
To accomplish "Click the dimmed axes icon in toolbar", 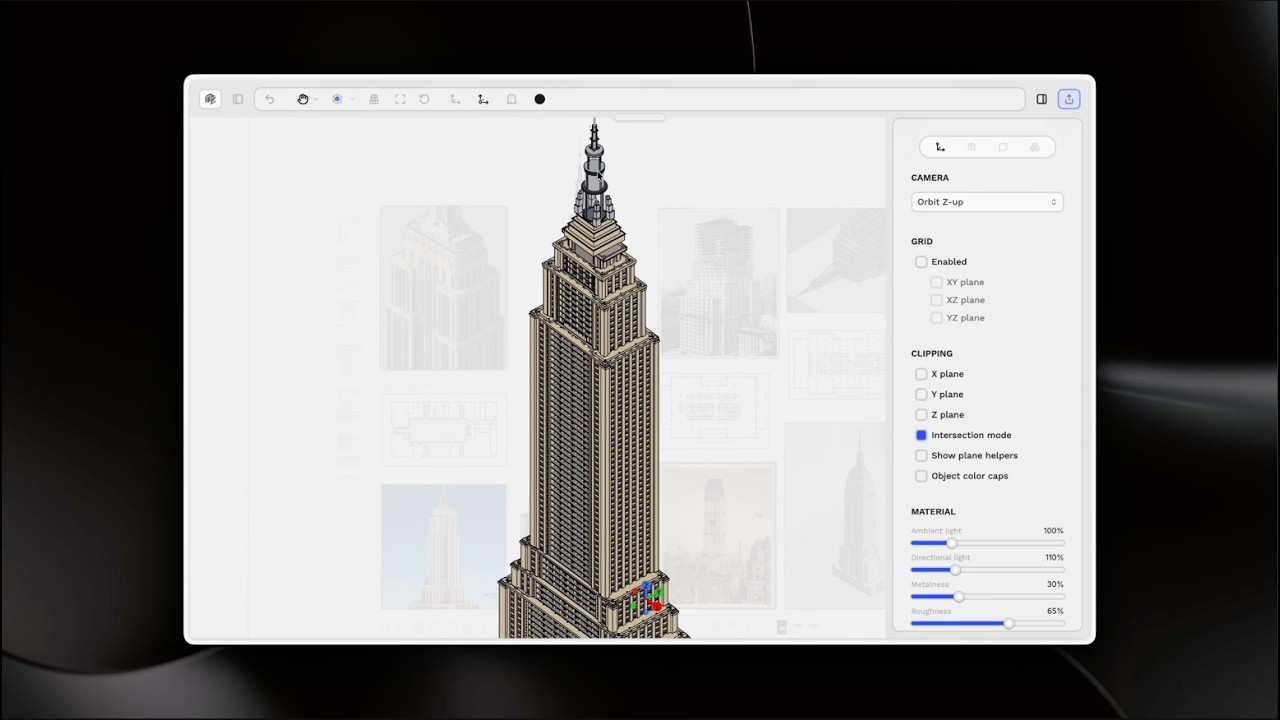I will (455, 99).
